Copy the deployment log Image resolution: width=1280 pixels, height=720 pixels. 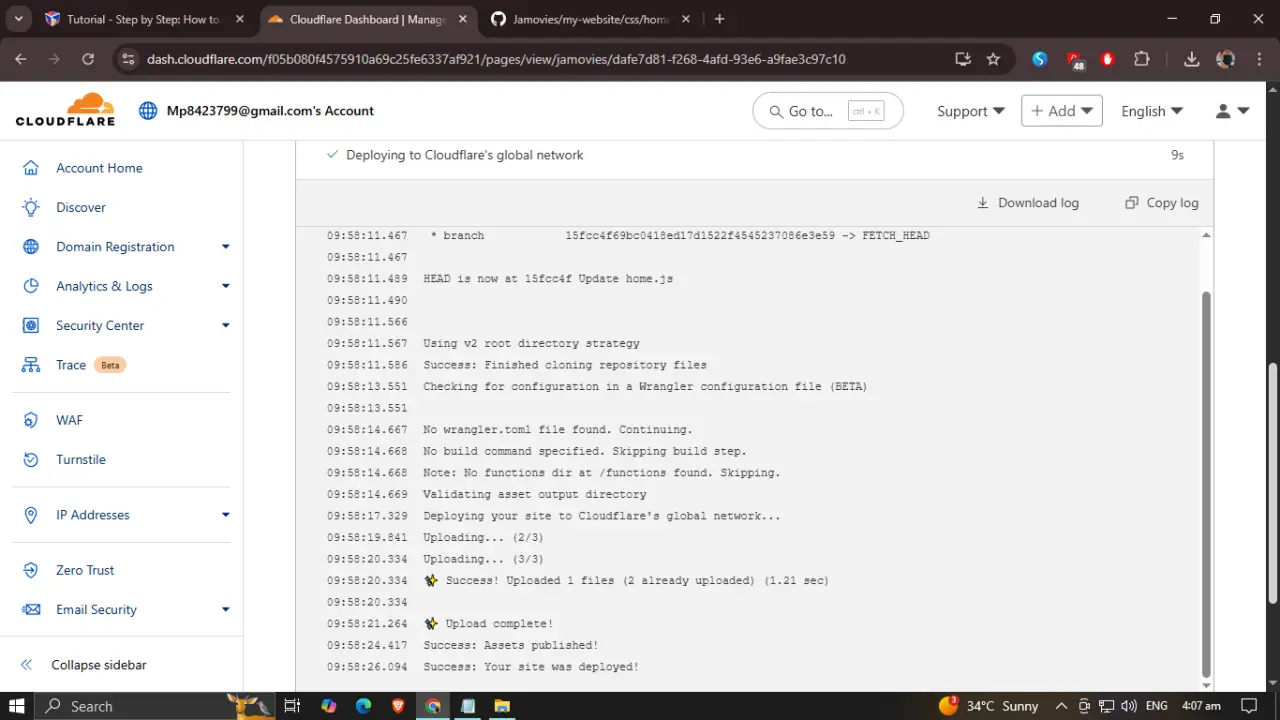[1162, 203]
